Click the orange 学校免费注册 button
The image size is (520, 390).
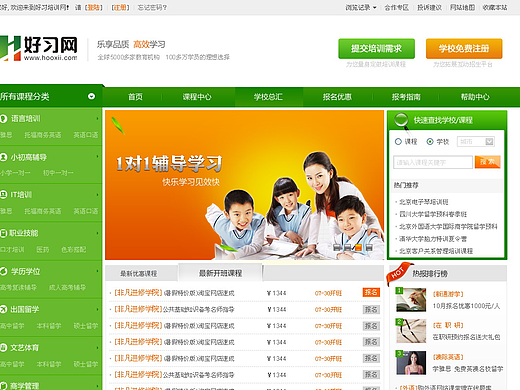tap(464, 49)
